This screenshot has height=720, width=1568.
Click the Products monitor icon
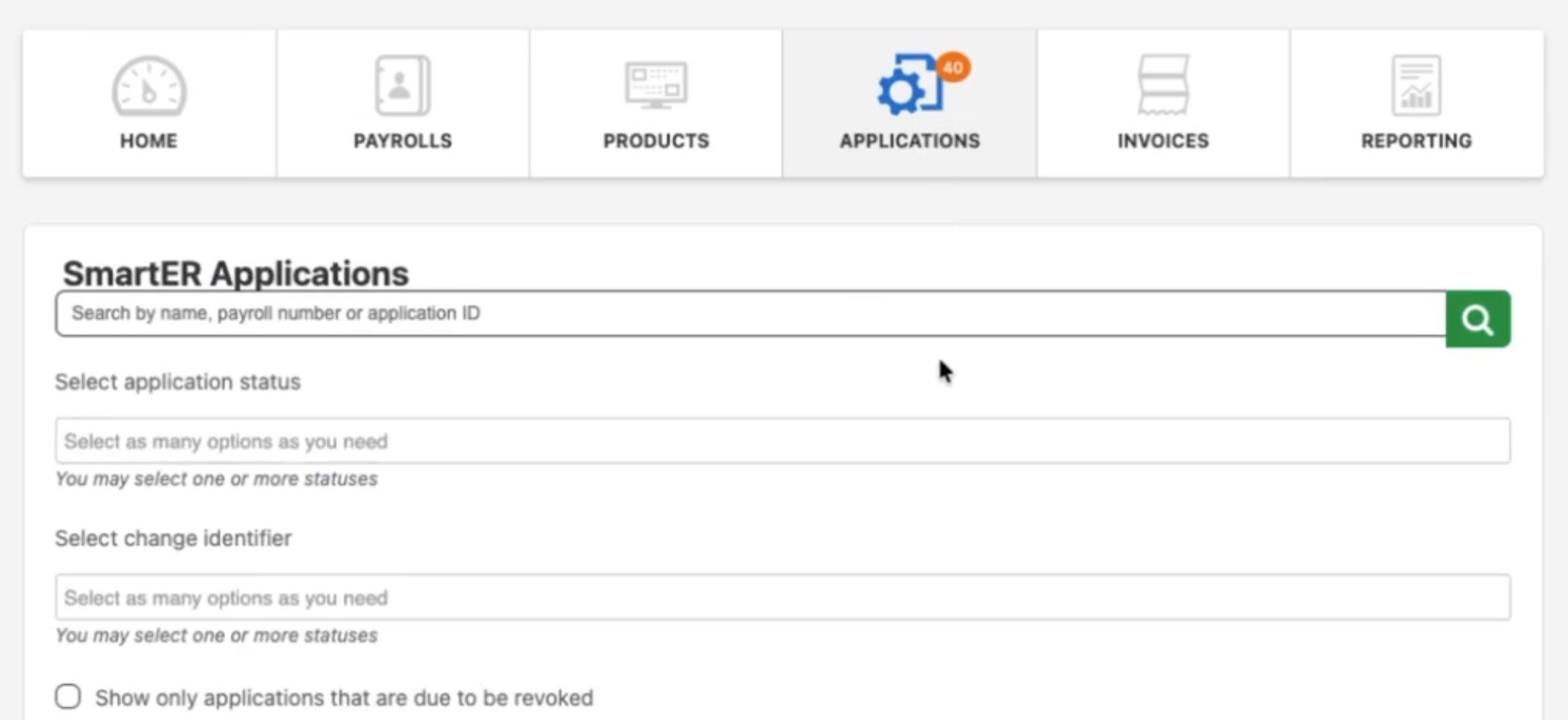[x=655, y=86]
